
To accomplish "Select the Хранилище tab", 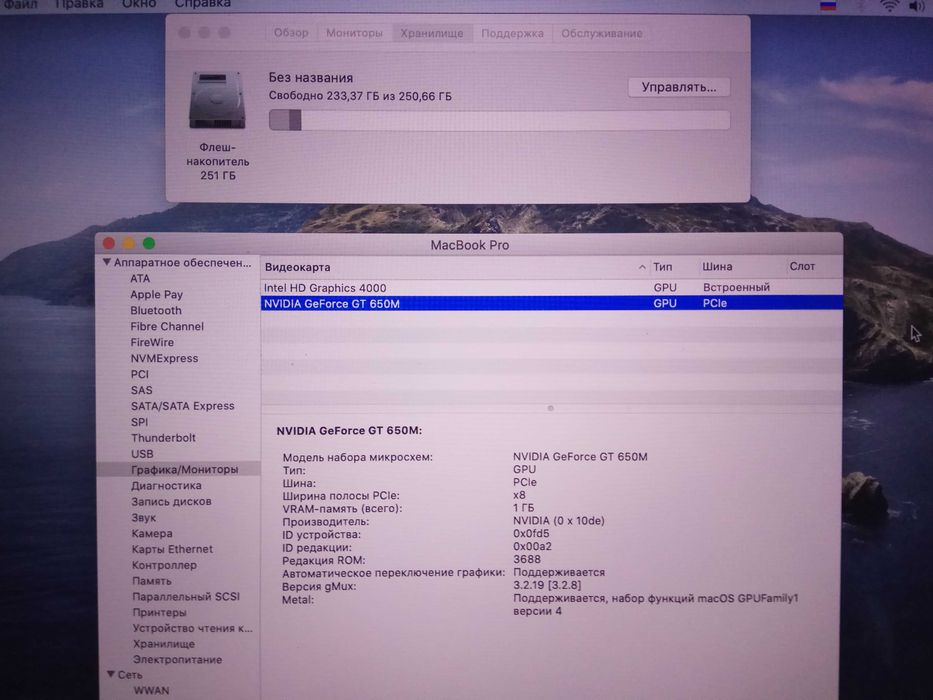I will click(431, 33).
